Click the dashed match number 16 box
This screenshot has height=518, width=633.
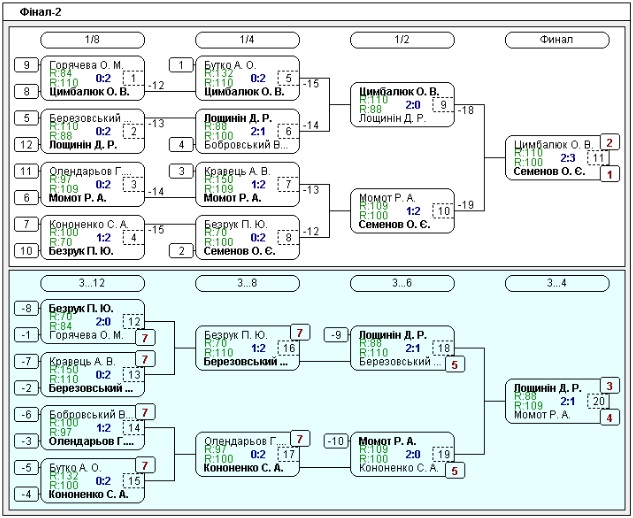pos(288,348)
